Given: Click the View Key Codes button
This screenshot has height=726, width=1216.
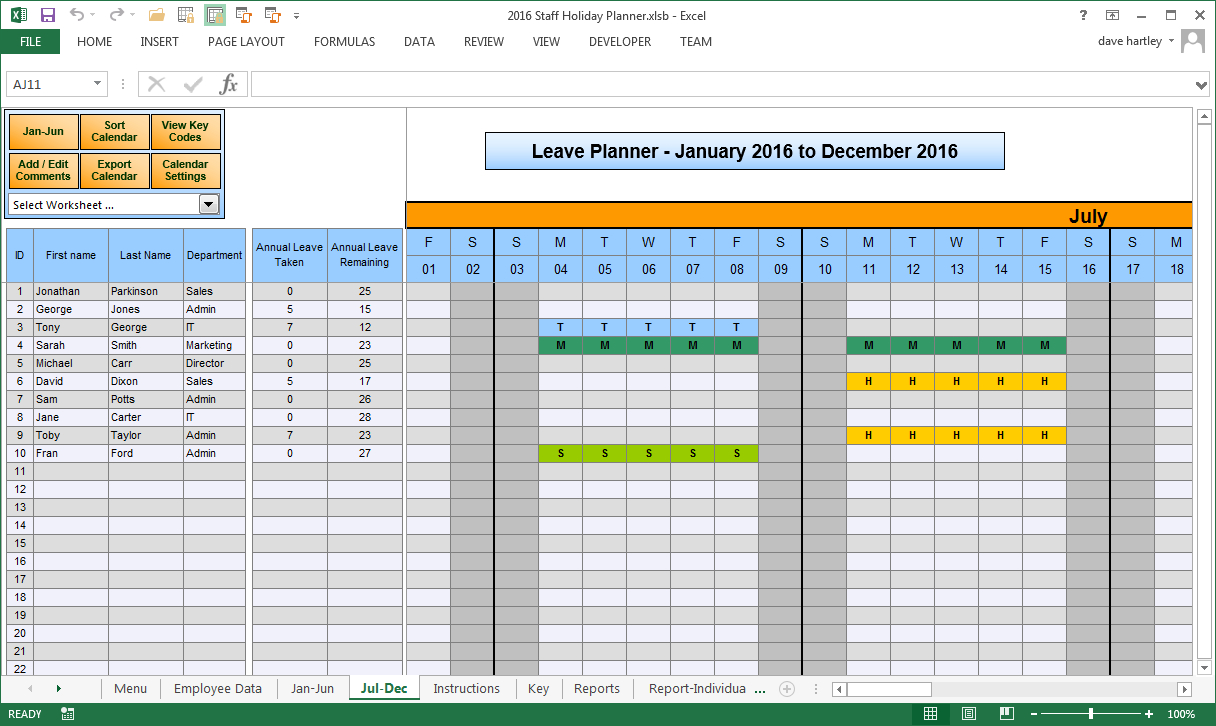Looking at the screenshot, I should click(x=185, y=132).
